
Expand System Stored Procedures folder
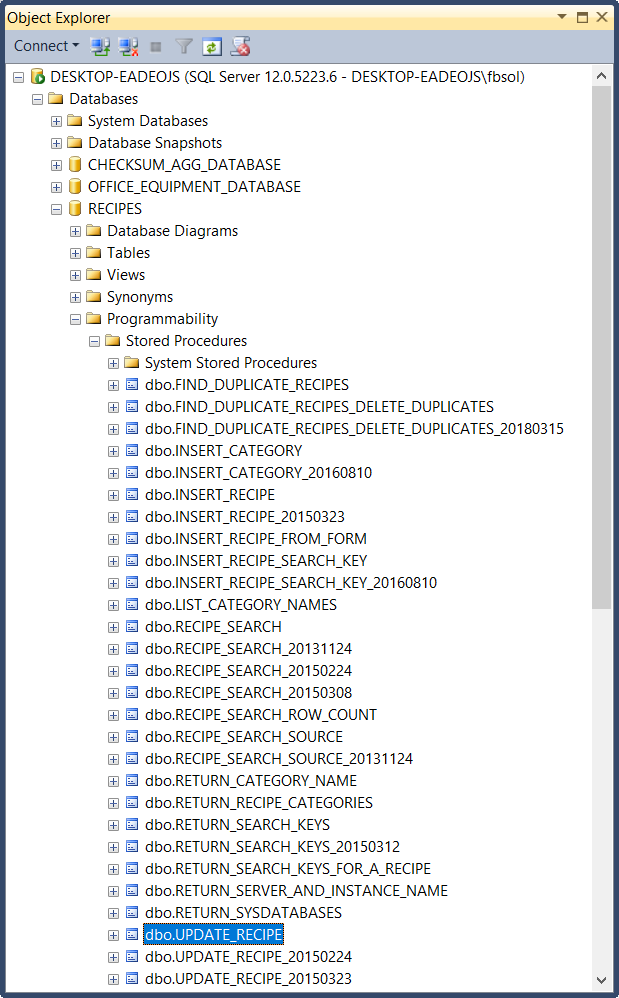coord(113,363)
